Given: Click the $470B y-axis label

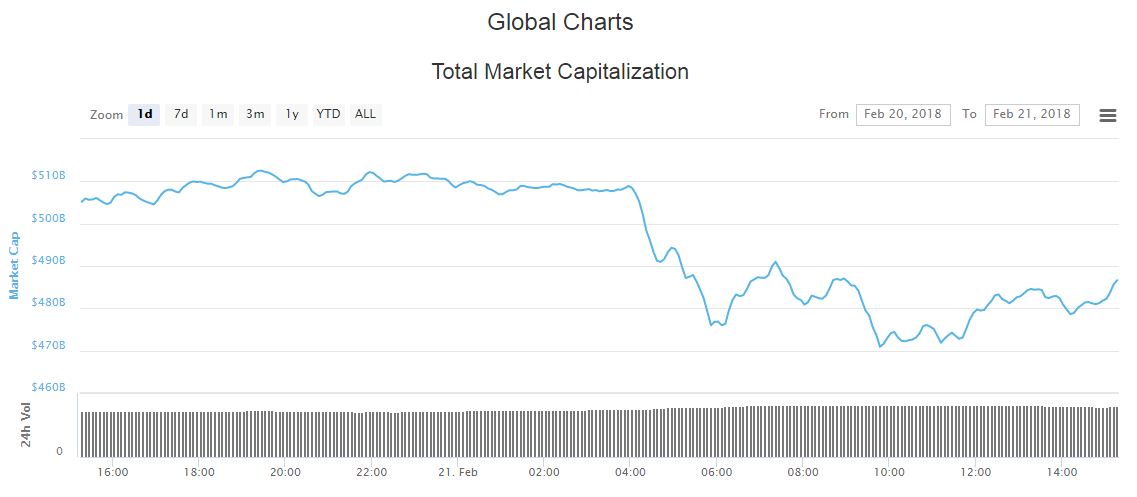Looking at the screenshot, I should click(x=49, y=345).
